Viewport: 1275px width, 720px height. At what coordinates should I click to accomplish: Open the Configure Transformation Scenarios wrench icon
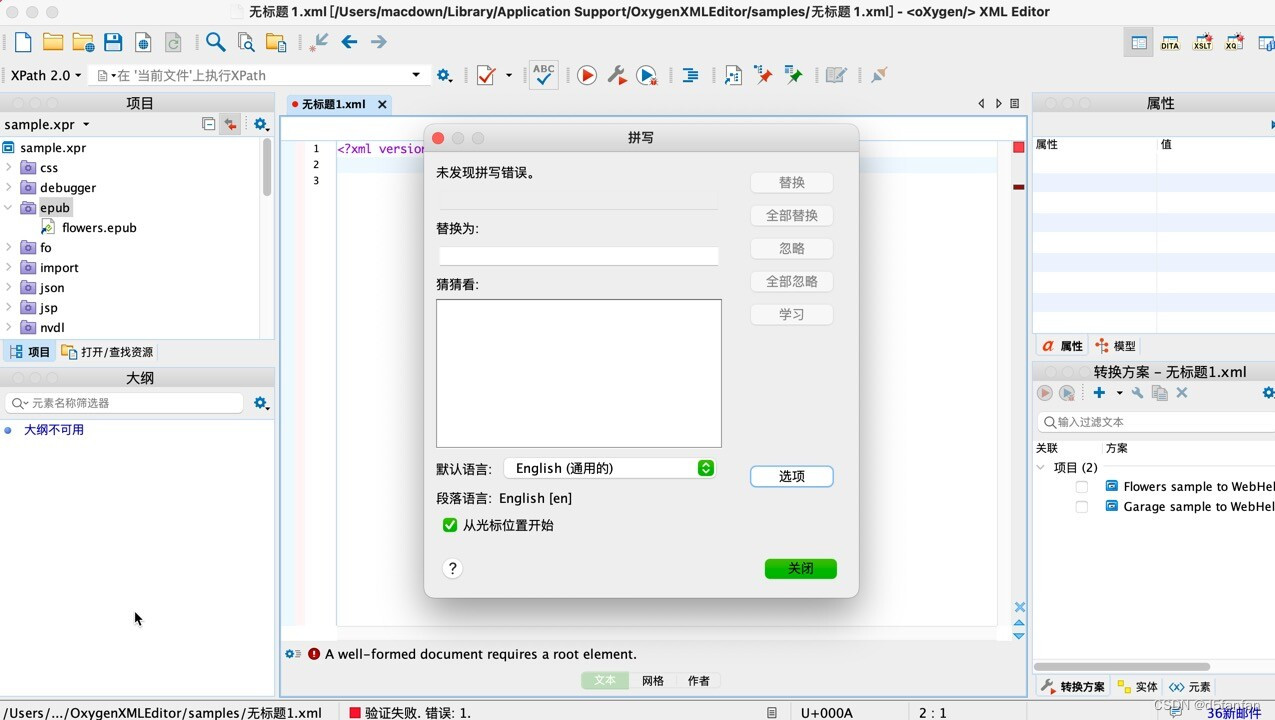coord(618,76)
